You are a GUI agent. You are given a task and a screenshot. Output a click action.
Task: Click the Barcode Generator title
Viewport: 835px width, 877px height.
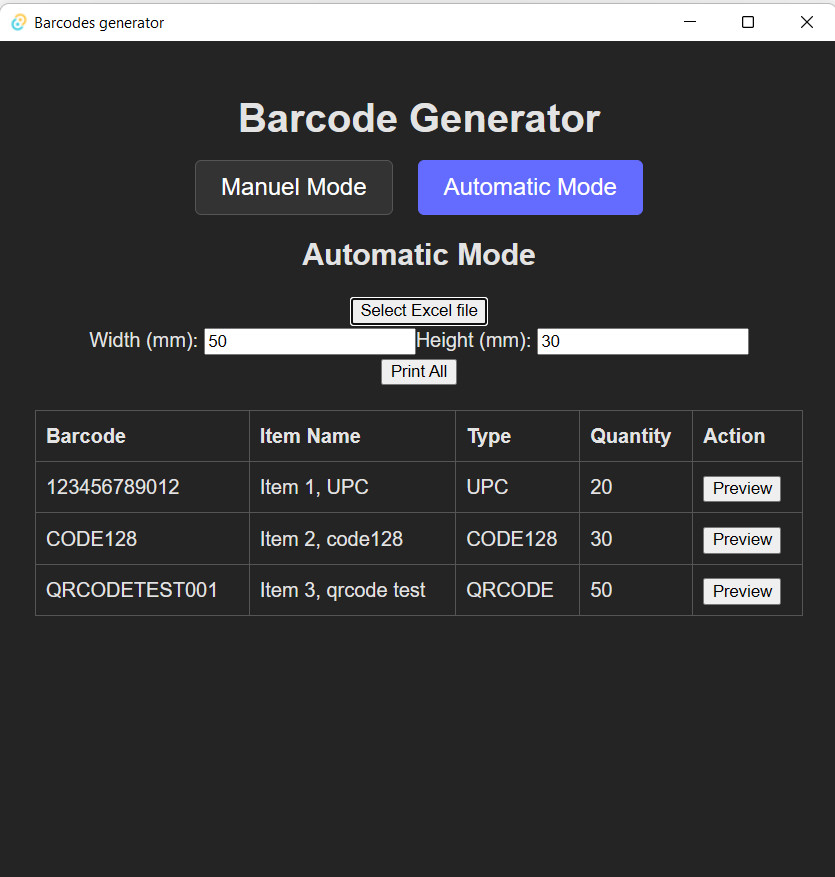(x=418, y=118)
